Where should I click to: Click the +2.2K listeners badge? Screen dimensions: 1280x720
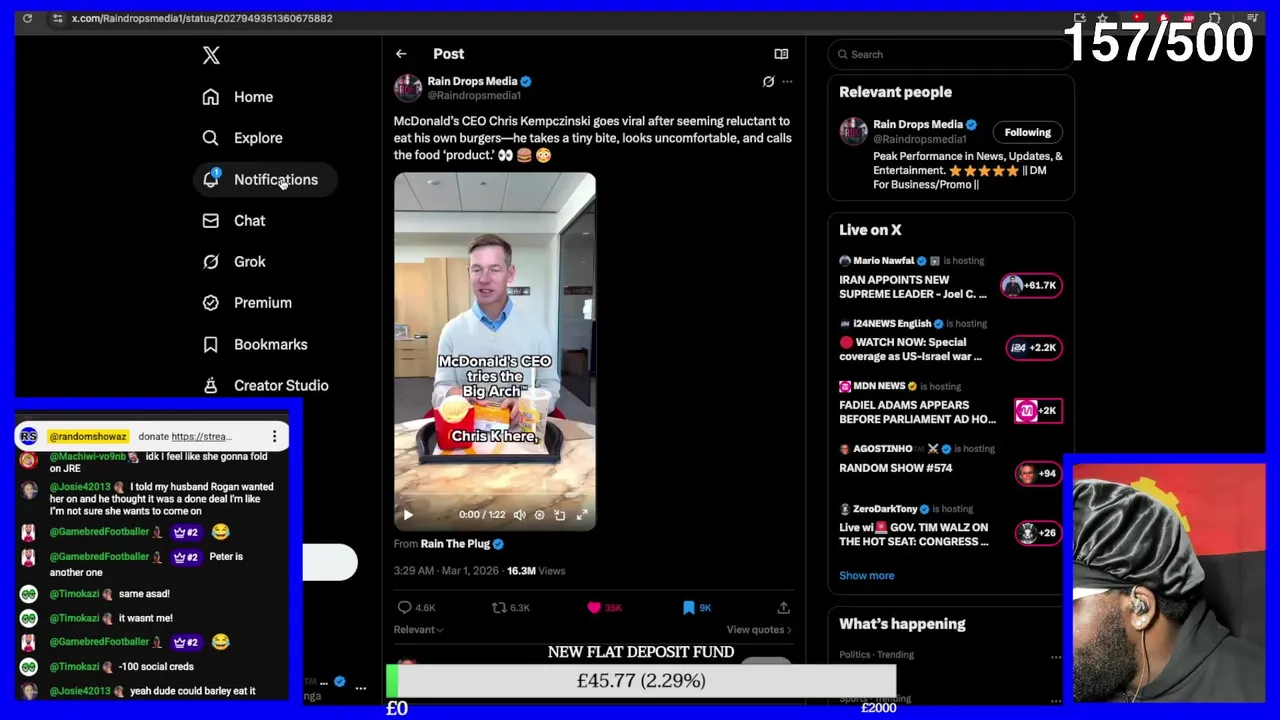pos(1032,348)
